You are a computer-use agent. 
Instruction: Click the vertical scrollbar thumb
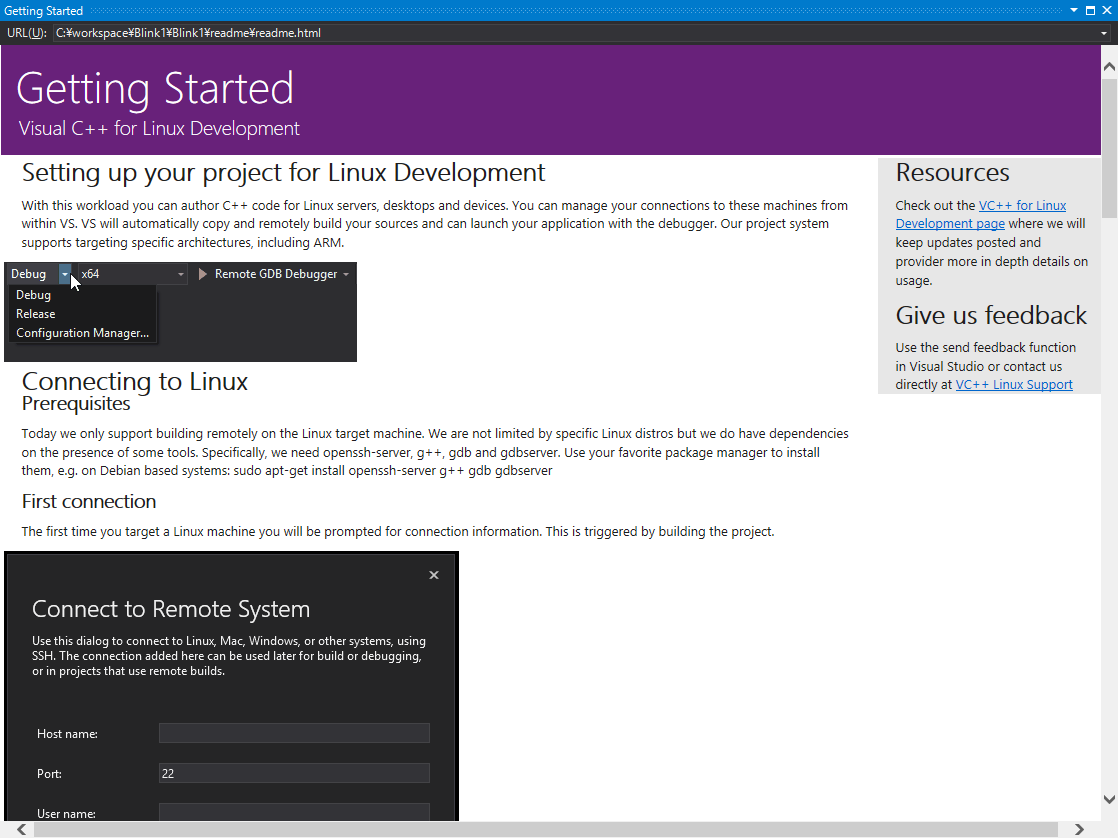pyautogui.click(x=1109, y=146)
